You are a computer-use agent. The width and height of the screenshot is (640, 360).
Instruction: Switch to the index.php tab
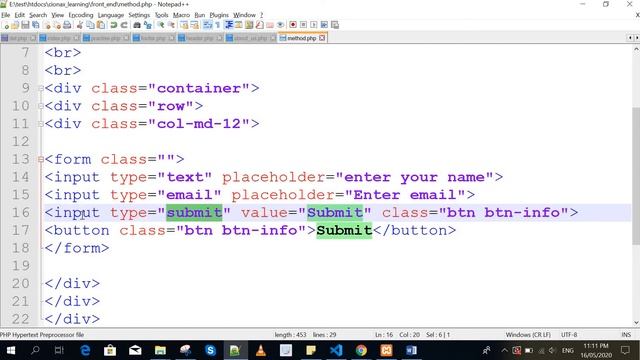coord(60,38)
